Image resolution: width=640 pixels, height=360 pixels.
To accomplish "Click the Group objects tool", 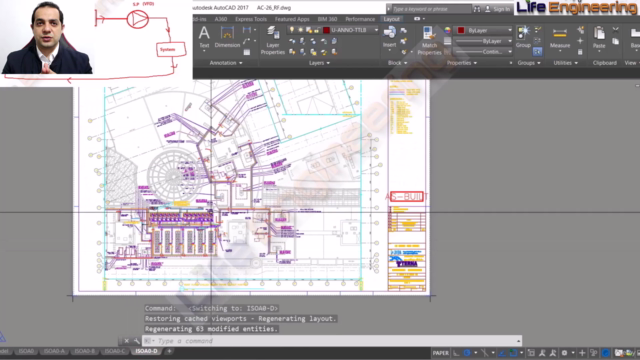I will pos(523,37).
